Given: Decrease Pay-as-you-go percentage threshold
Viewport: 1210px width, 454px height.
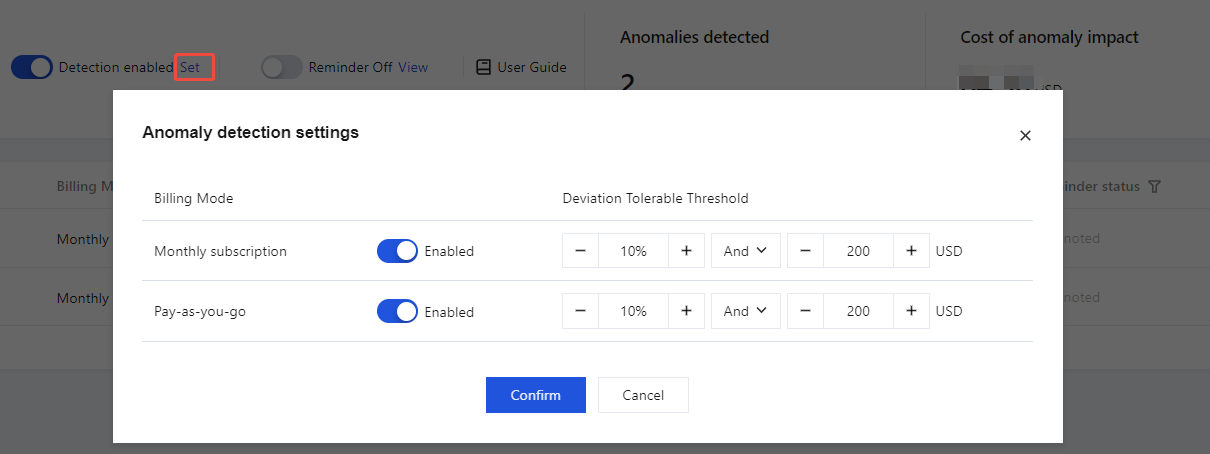Looking at the screenshot, I should (x=580, y=311).
